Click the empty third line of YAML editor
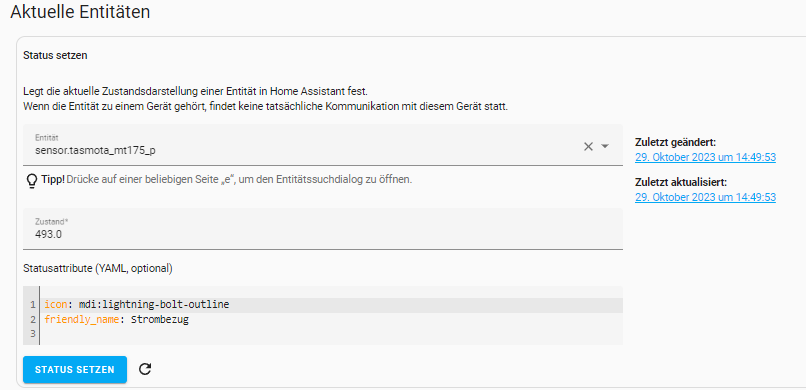 (x=333, y=335)
